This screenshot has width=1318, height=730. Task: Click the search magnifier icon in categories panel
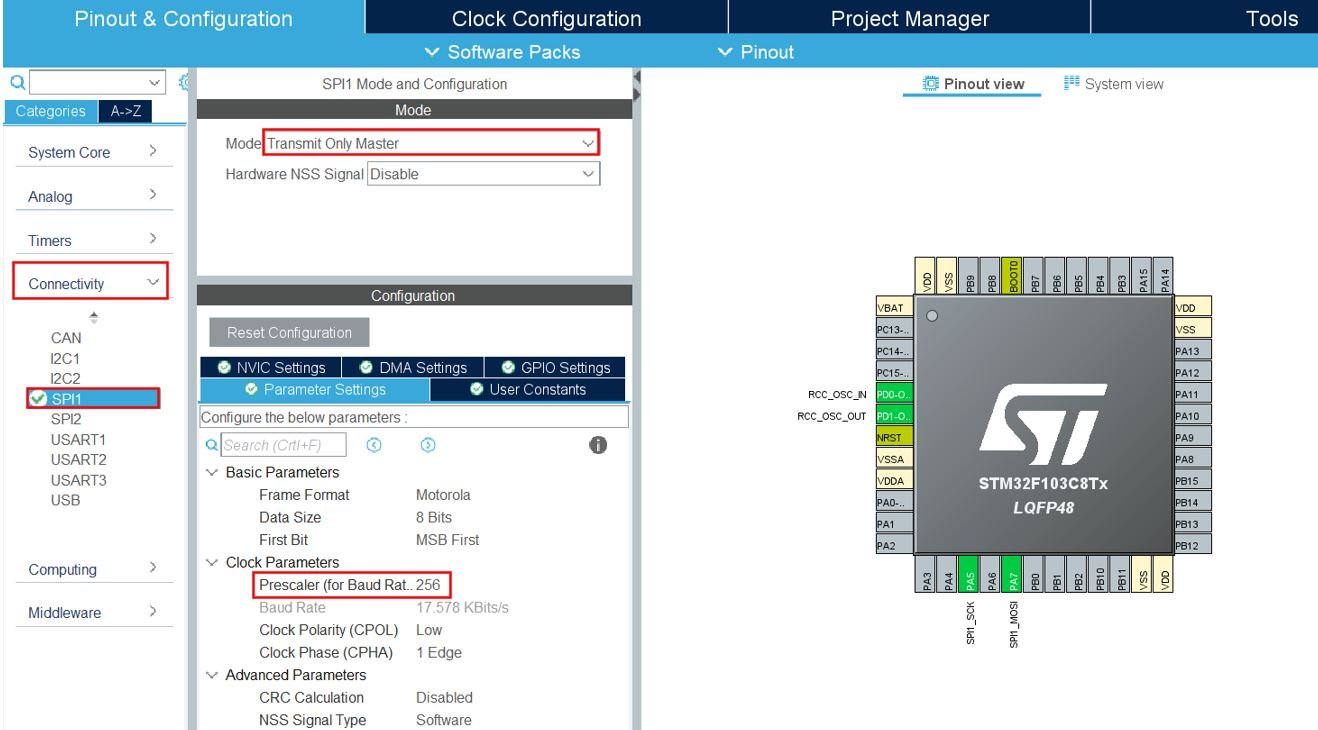pos(15,82)
